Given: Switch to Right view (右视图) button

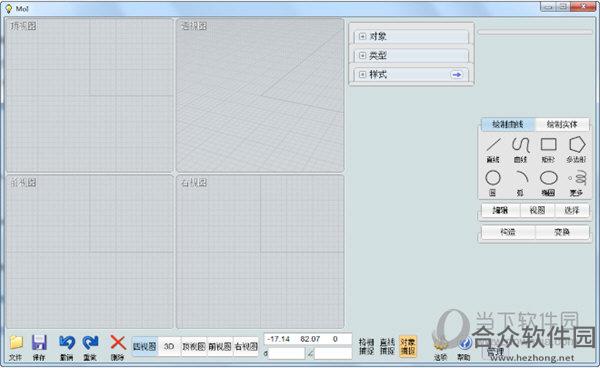Looking at the screenshot, I should (x=246, y=347).
